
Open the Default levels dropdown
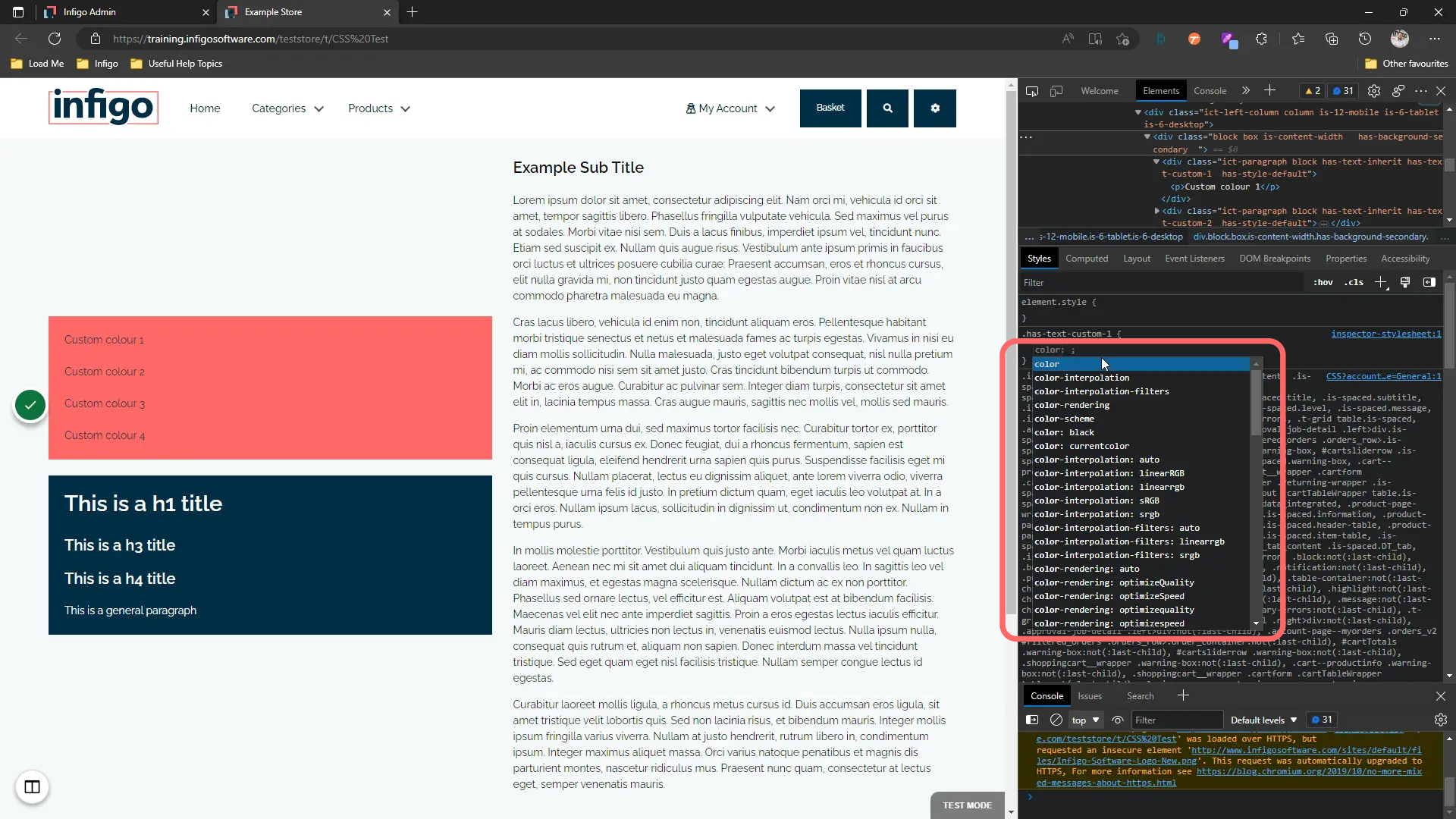point(1263,720)
